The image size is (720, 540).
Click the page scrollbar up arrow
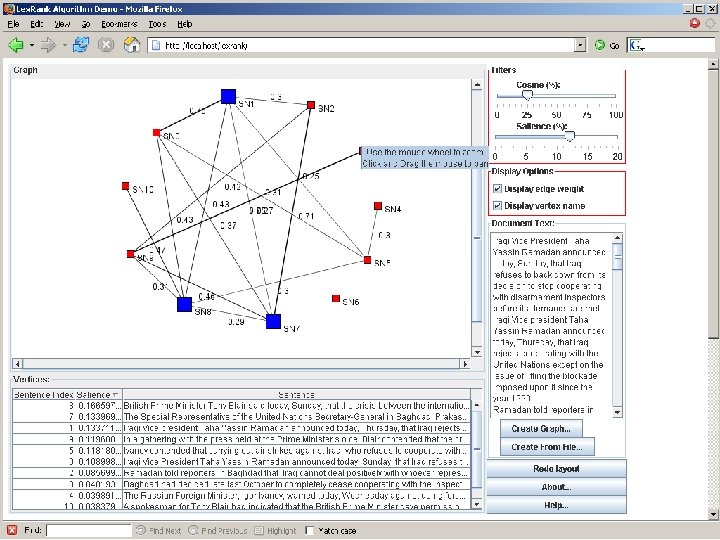(x=713, y=64)
